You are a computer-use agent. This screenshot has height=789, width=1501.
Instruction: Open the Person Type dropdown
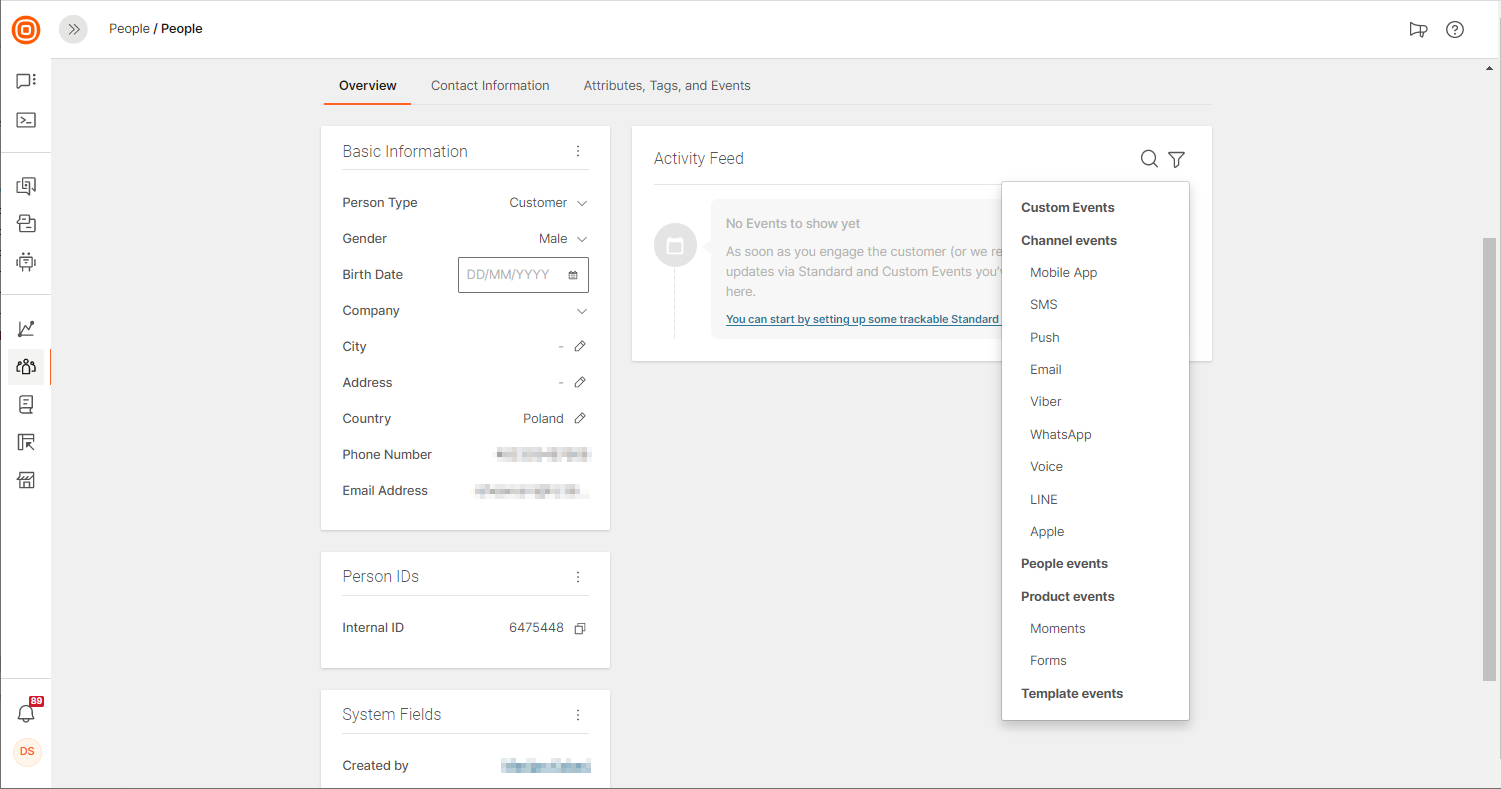point(548,202)
